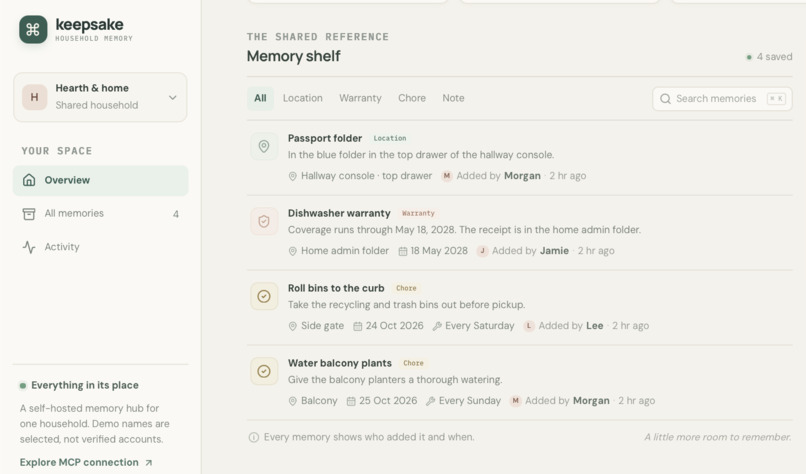Click the Water balcony plants check icon

pos(264,371)
